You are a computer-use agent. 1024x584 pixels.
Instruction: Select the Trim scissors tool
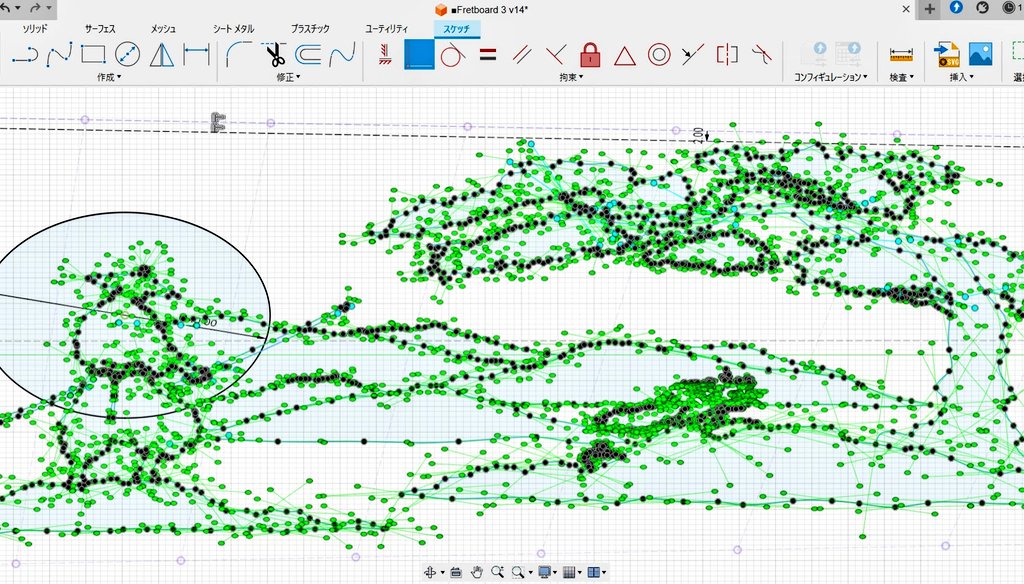coord(274,55)
